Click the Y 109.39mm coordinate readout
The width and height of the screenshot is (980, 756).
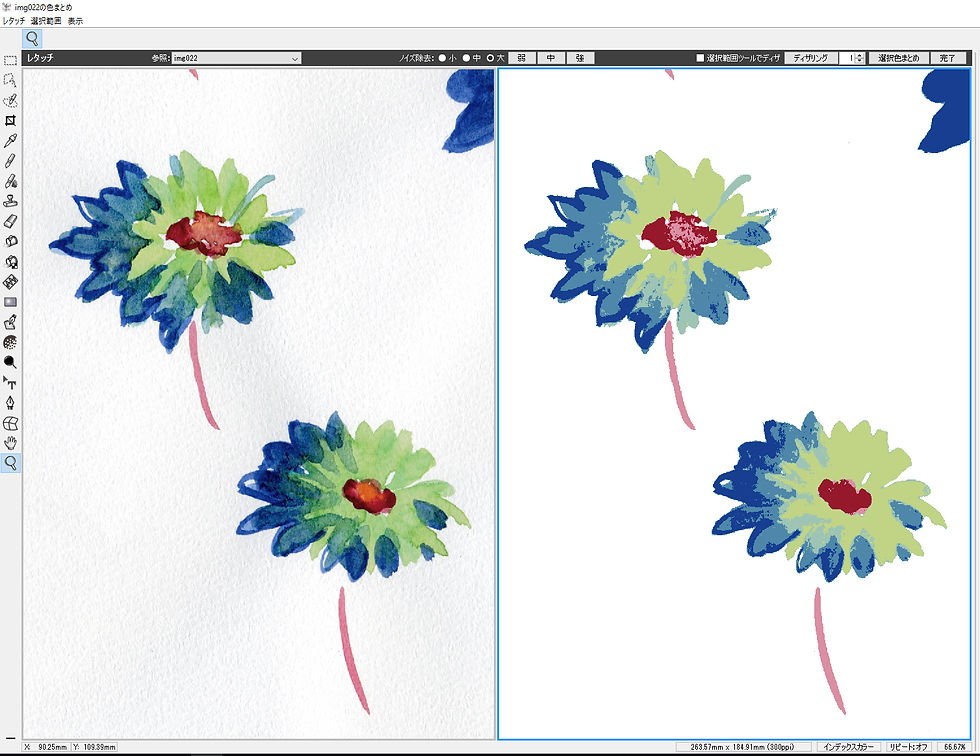coord(94,747)
